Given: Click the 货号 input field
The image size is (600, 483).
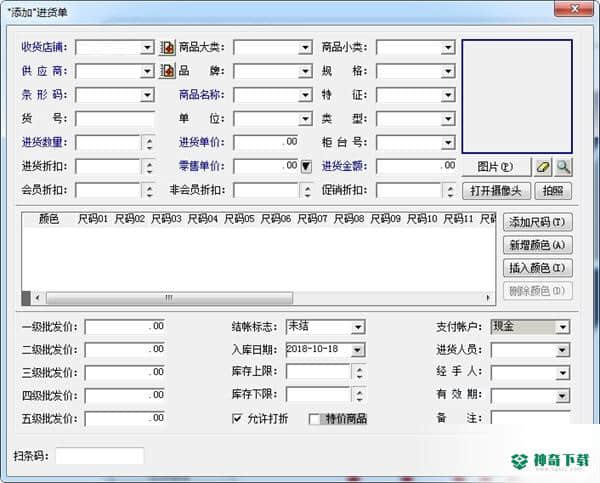Looking at the screenshot, I should point(115,119).
